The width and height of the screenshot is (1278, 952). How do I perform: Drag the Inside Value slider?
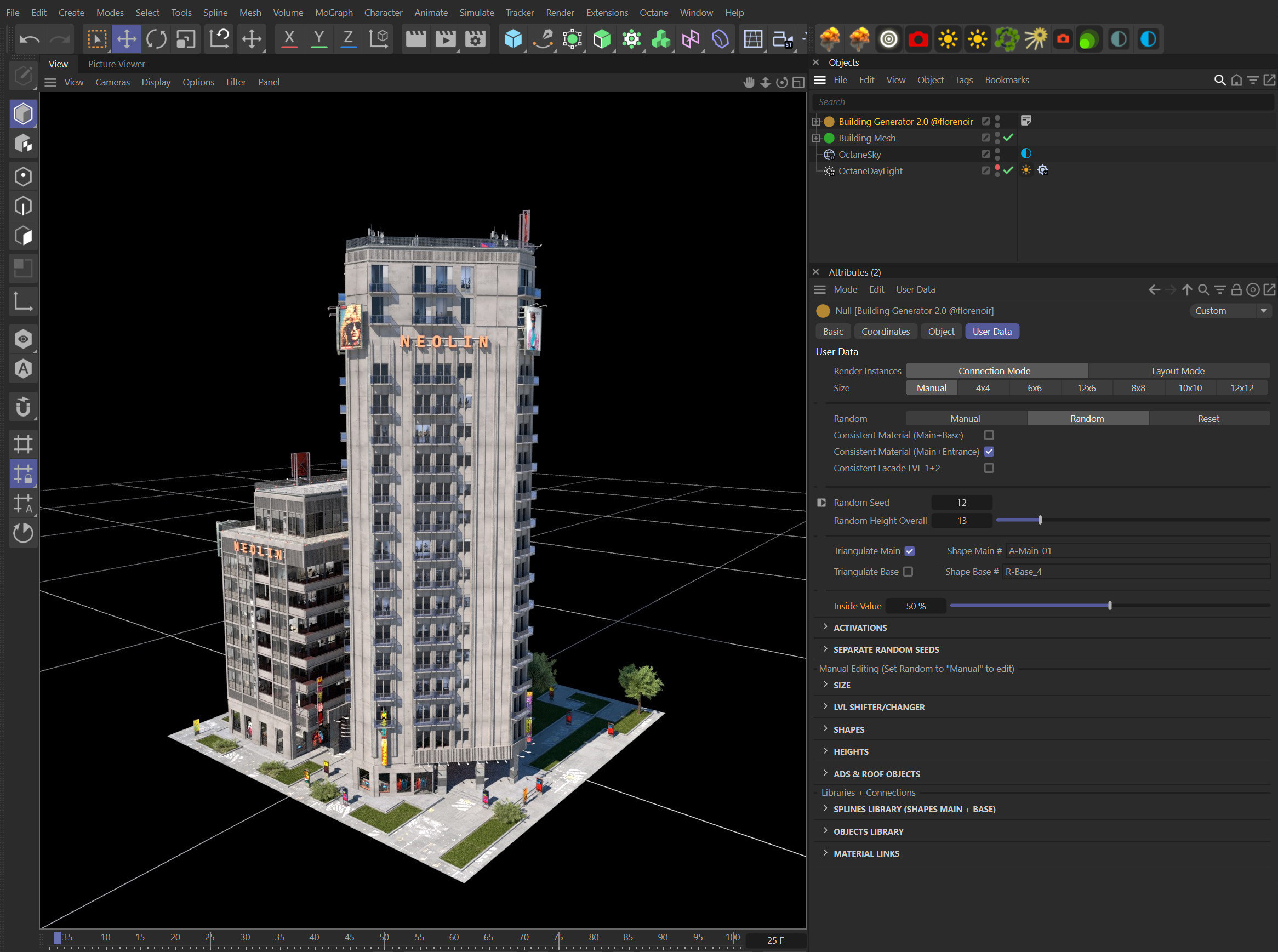[x=1109, y=605]
